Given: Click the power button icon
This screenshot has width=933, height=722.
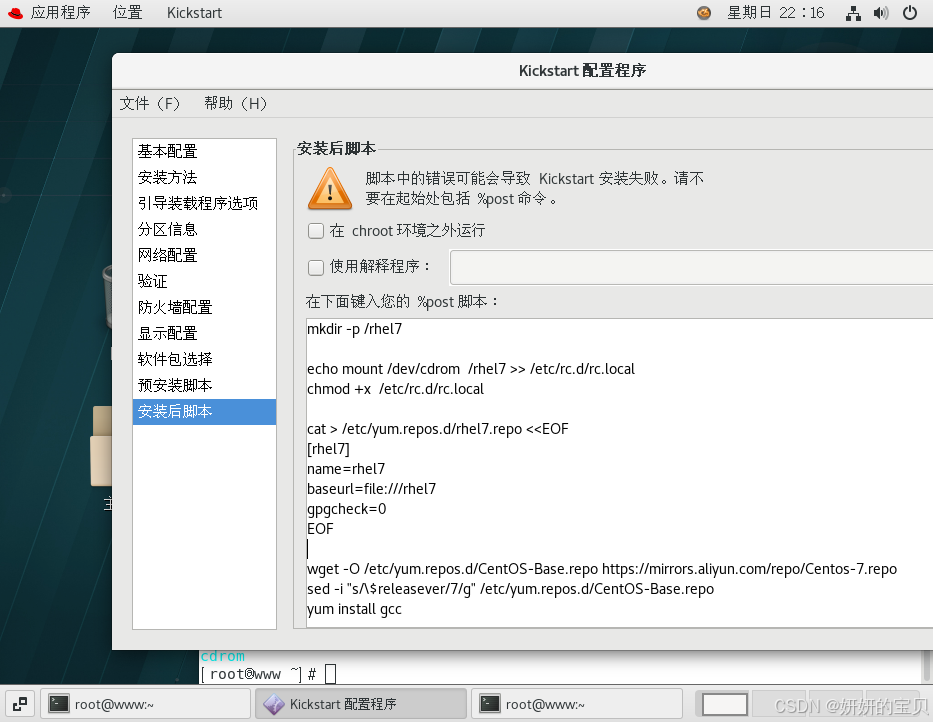Looking at the screenshot, I should (910, 12).
